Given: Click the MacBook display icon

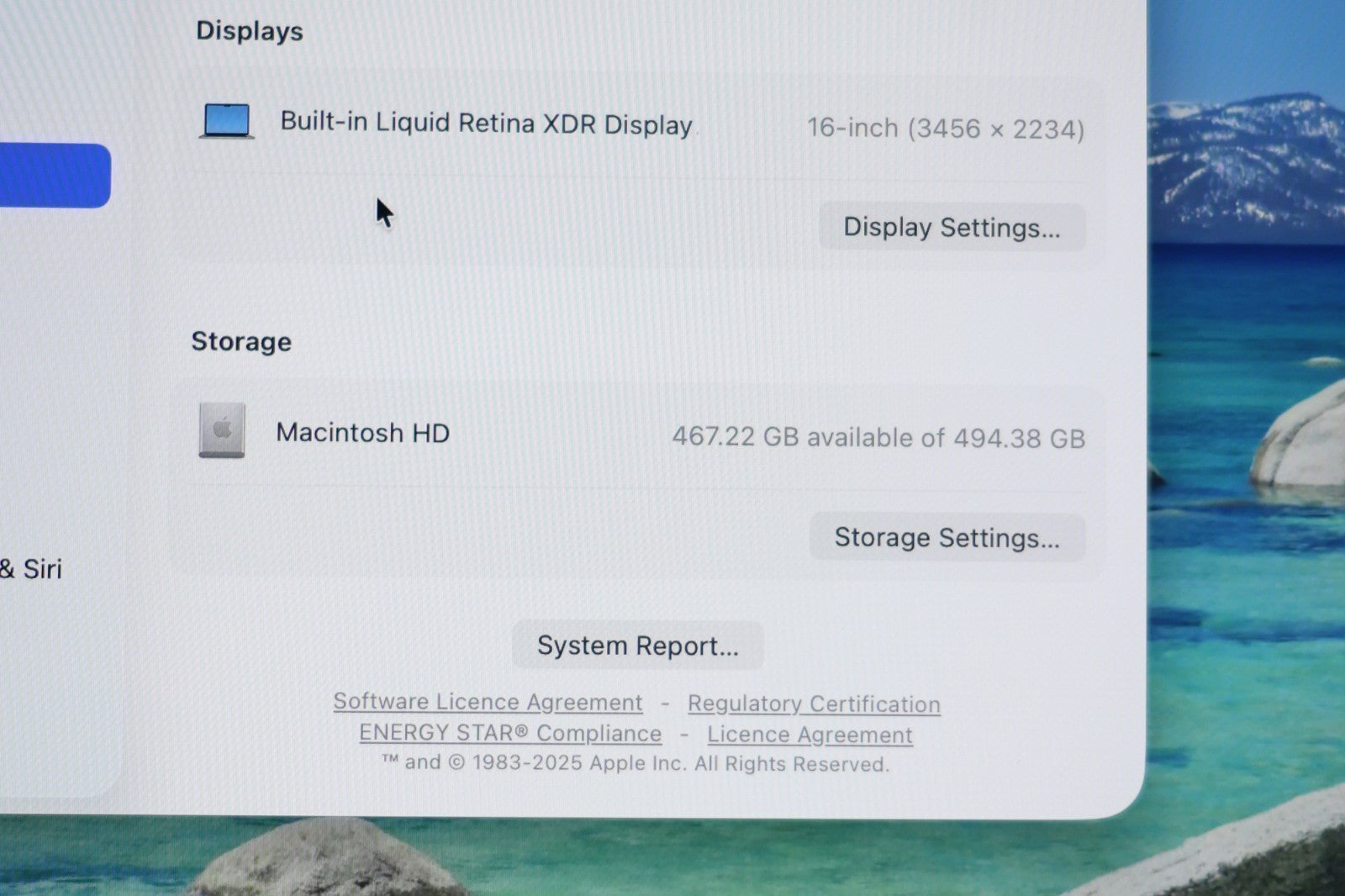Looking at the screenshot, I should pos(226,121).
